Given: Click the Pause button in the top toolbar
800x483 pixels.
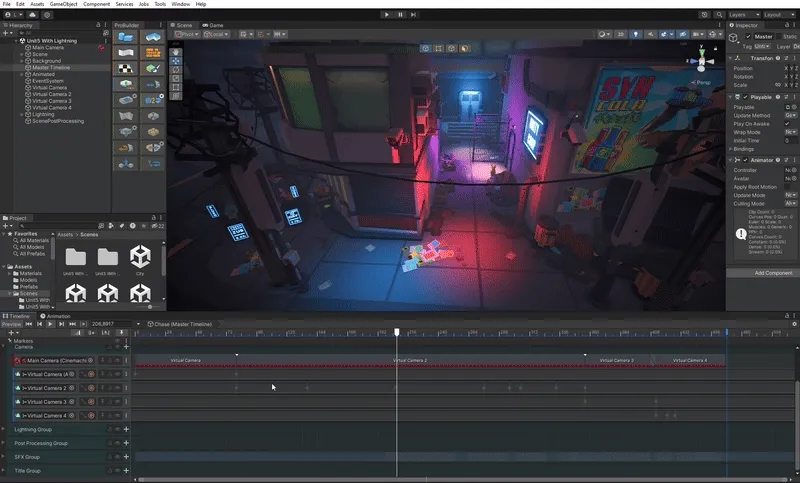Looking at the screenshot, I should pos(401,14).
